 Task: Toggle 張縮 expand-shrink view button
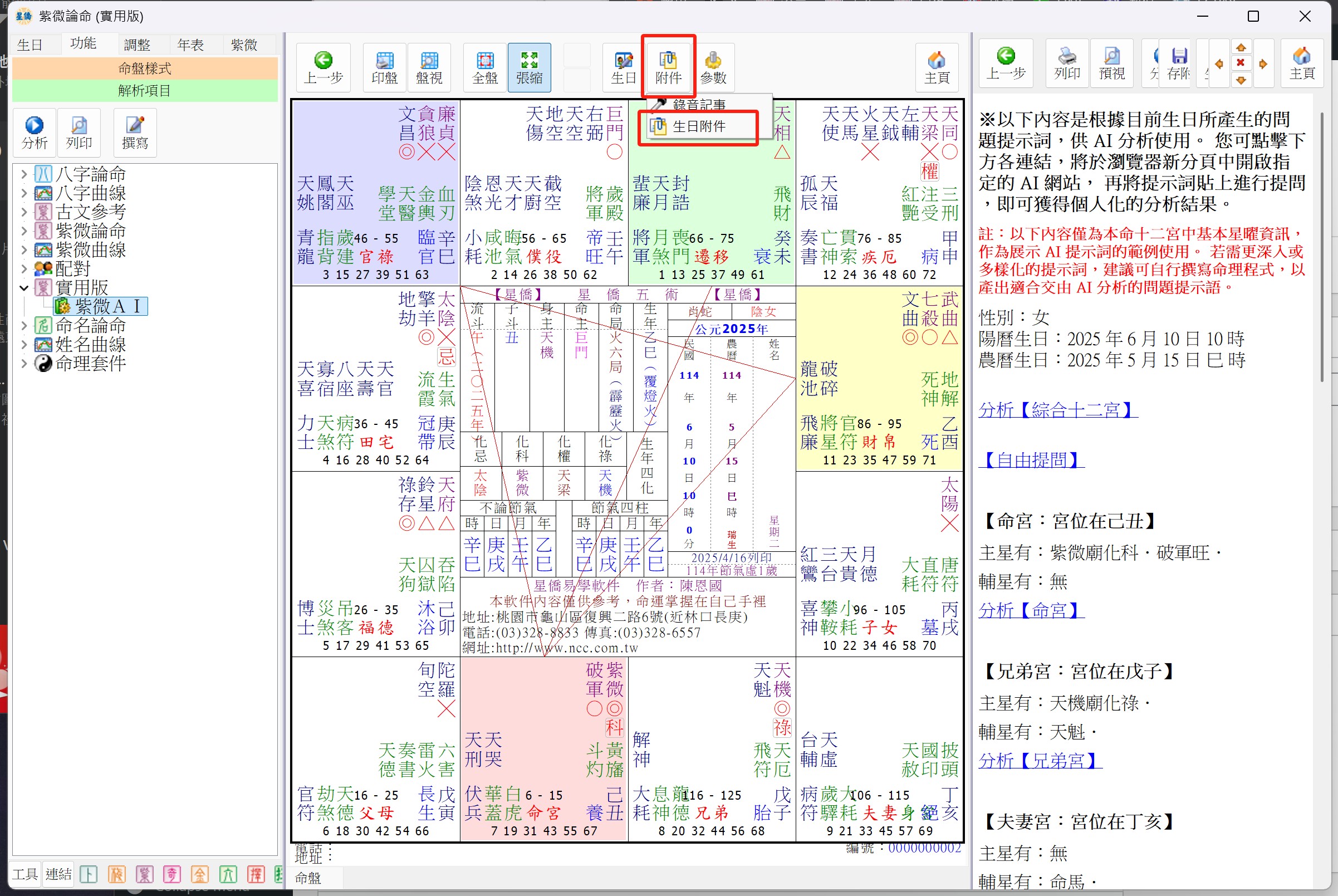529,67
